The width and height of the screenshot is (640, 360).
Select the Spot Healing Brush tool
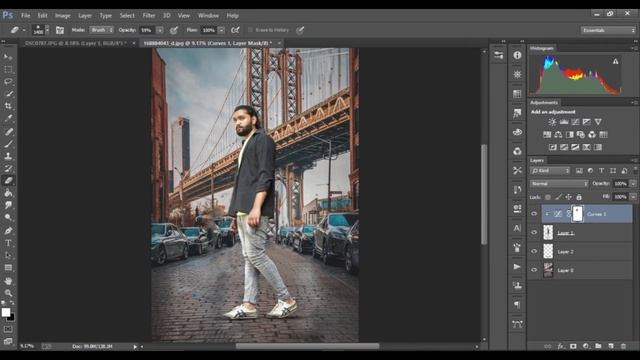8,131
